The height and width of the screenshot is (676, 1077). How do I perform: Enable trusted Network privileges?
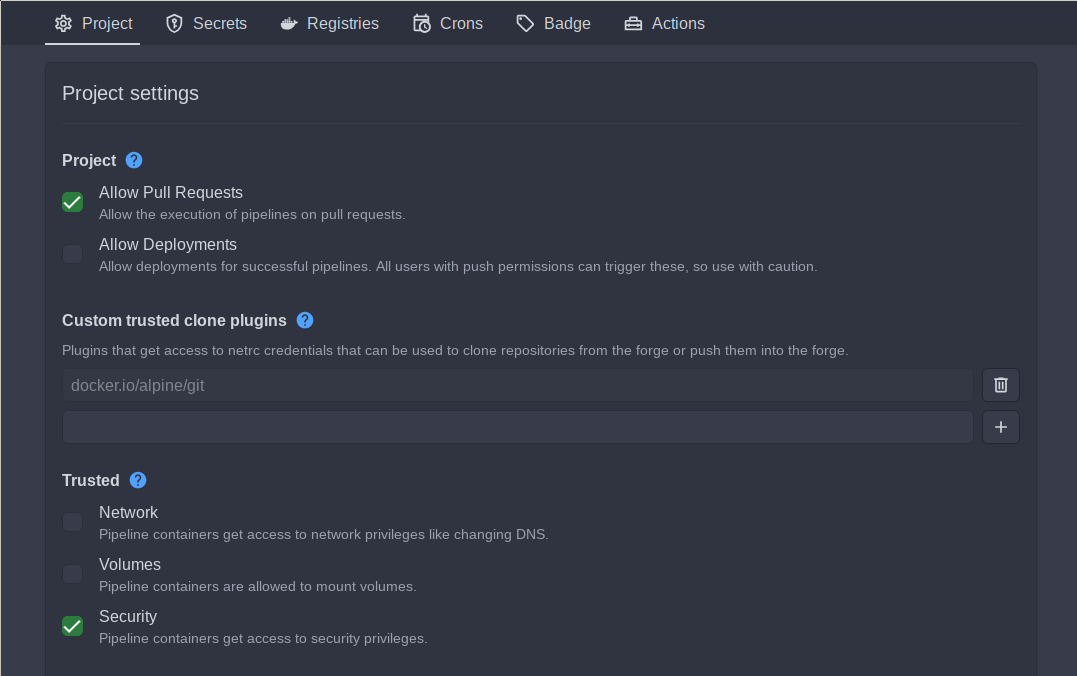72,522
